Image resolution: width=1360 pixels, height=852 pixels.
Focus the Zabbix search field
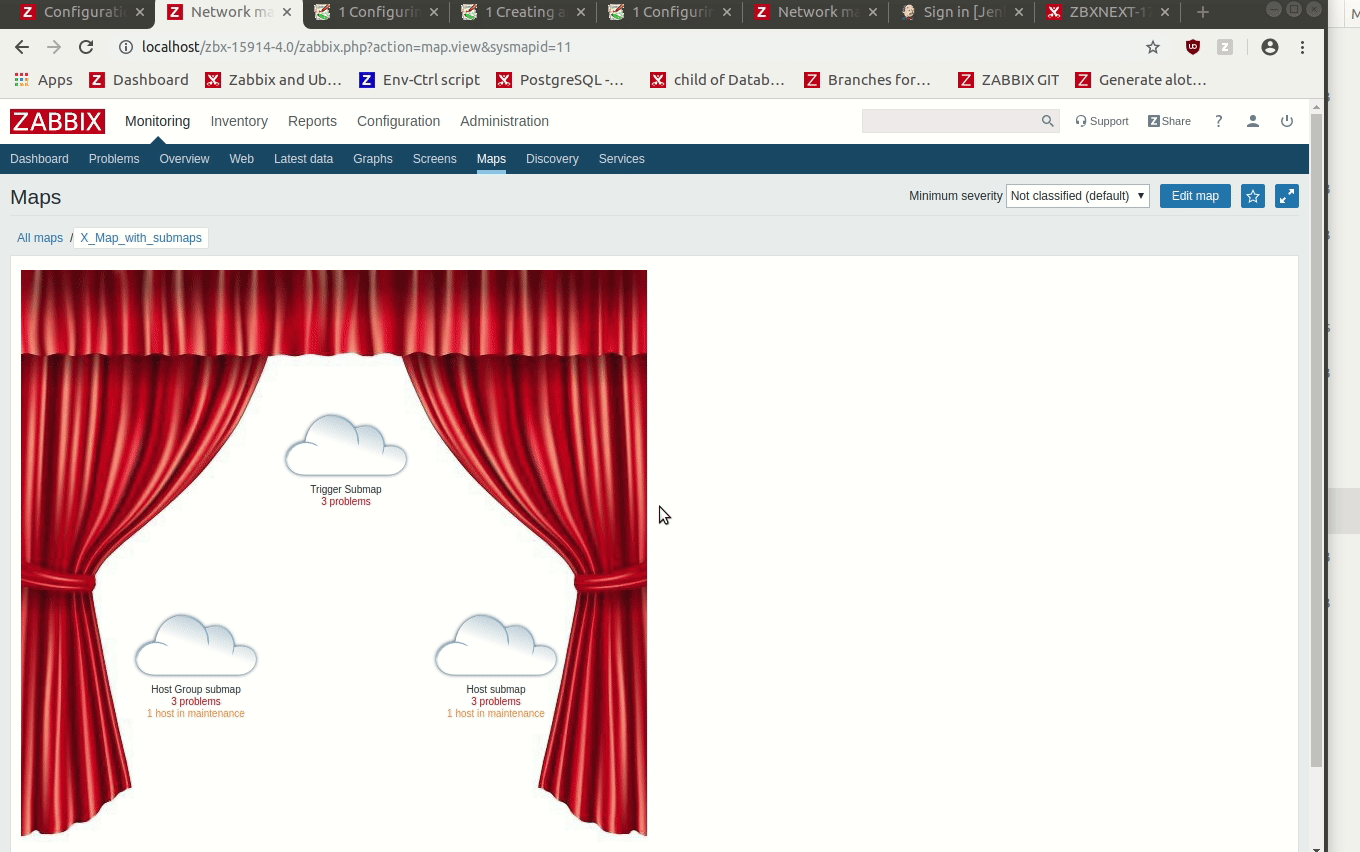click(x=951, y=121)
